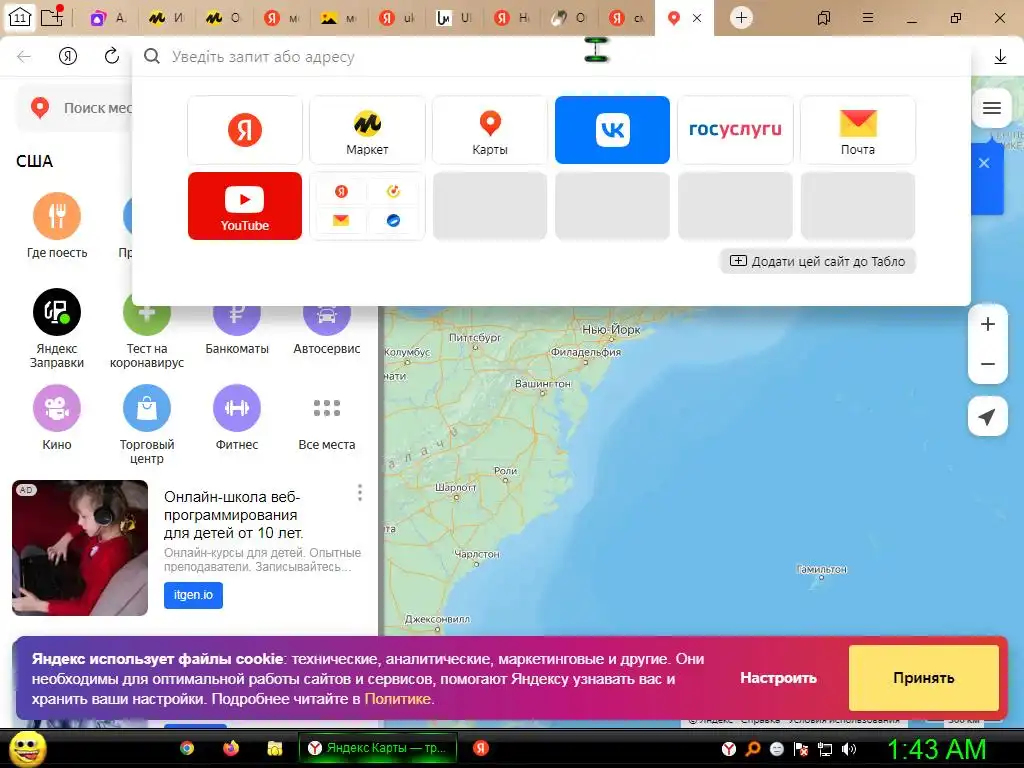Click the Автосервис category label

[327, 349]
